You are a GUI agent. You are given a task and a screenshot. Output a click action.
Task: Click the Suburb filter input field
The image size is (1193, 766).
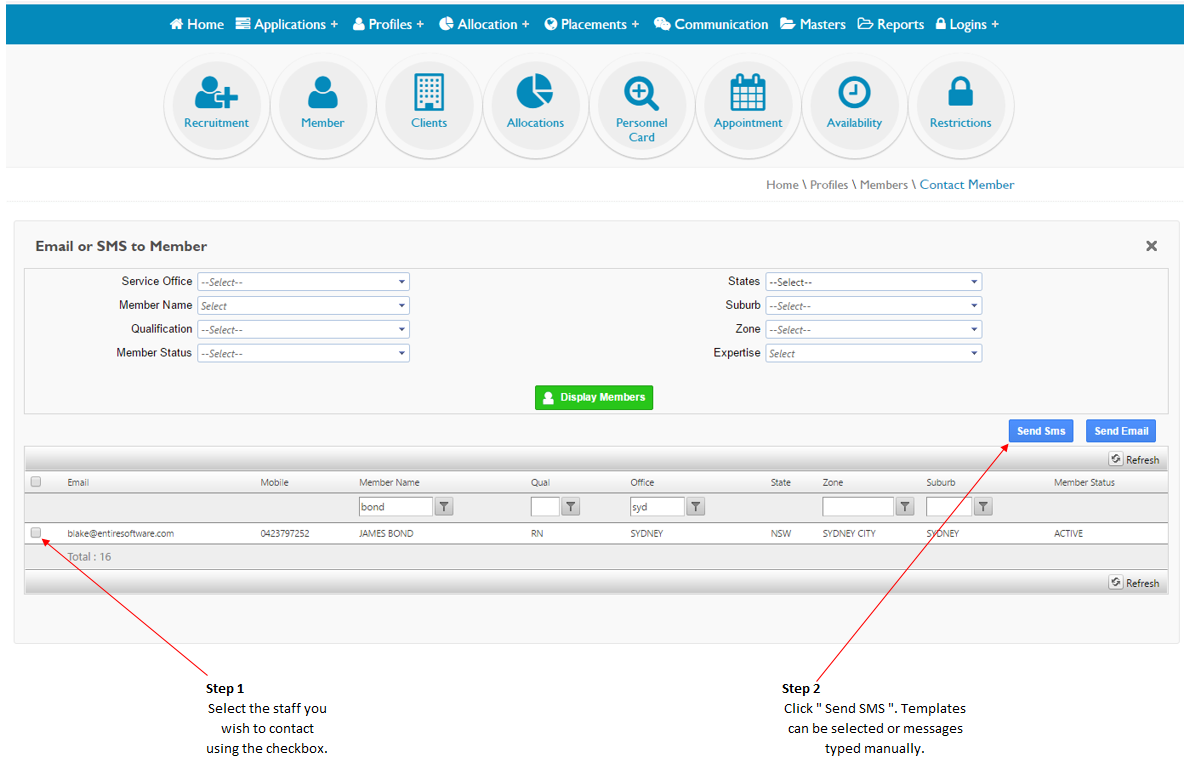[x=949, y=507]
